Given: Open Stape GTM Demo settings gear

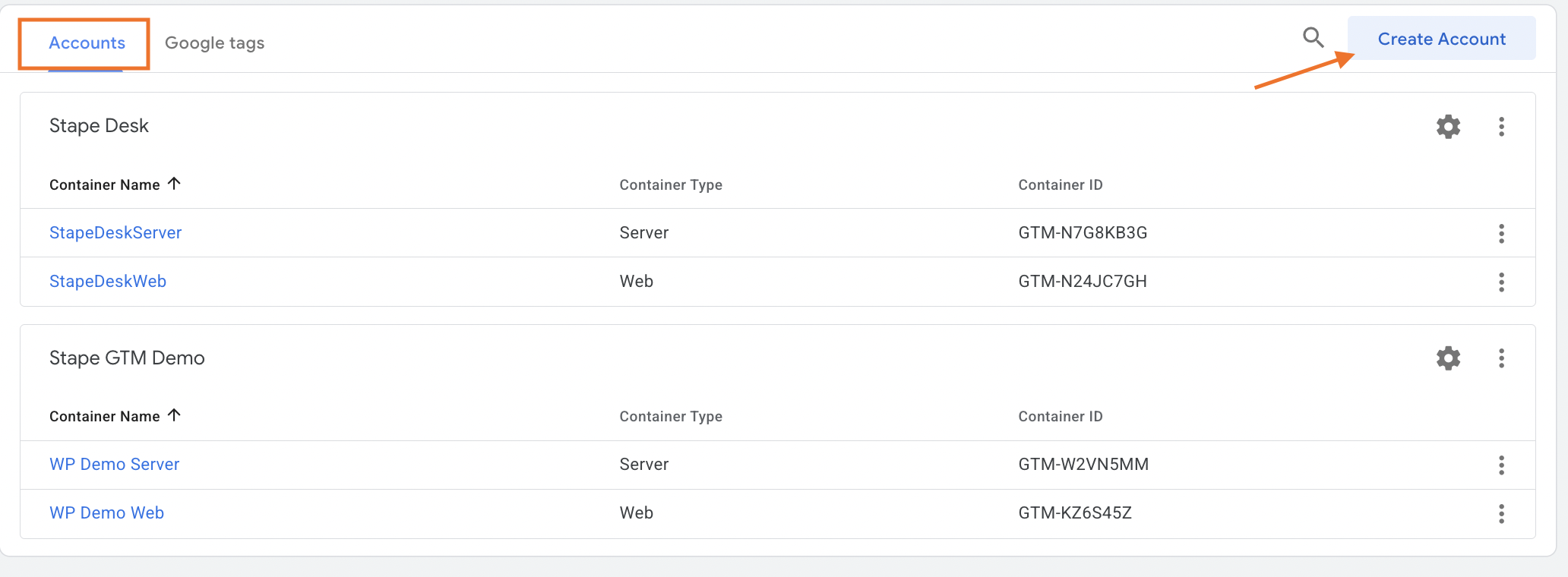Looking at the screenshot, I should tap(1448, 358).
